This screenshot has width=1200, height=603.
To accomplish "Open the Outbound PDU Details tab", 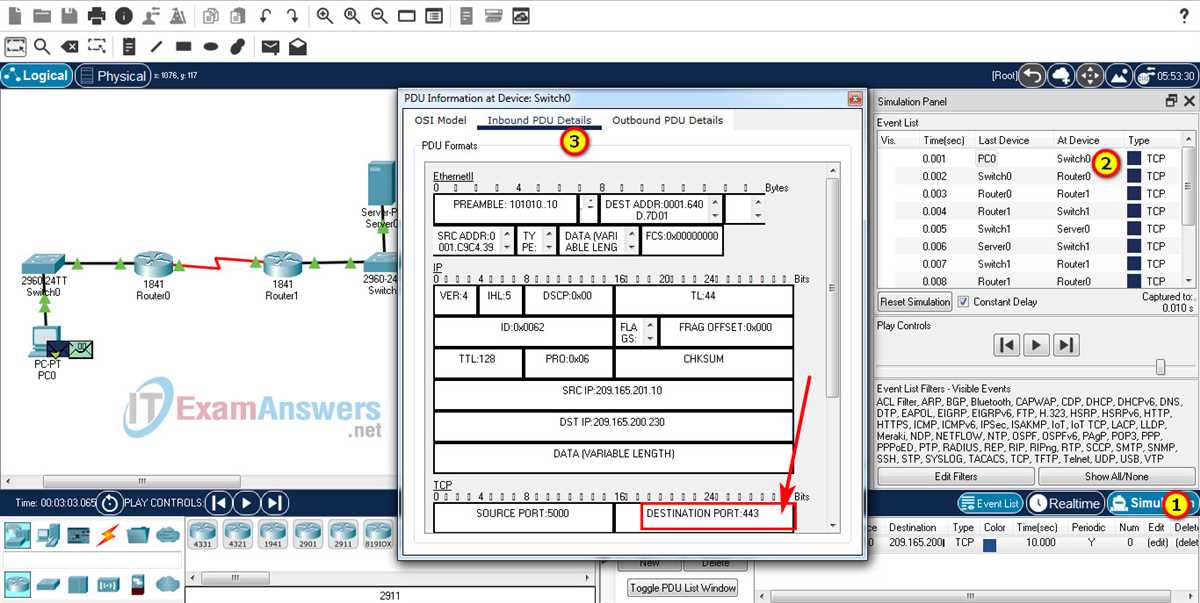I will point(667,120).
